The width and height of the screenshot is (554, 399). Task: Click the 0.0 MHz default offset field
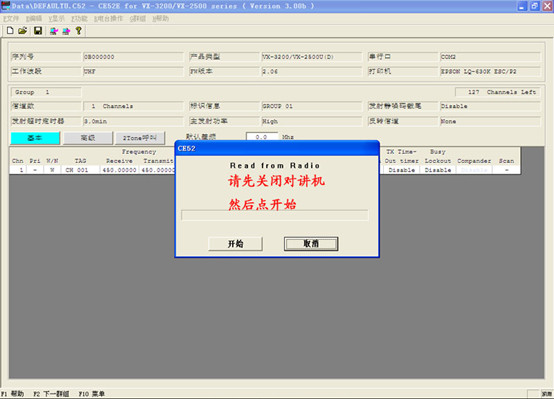pyautogui.click(x=261, y=137)
